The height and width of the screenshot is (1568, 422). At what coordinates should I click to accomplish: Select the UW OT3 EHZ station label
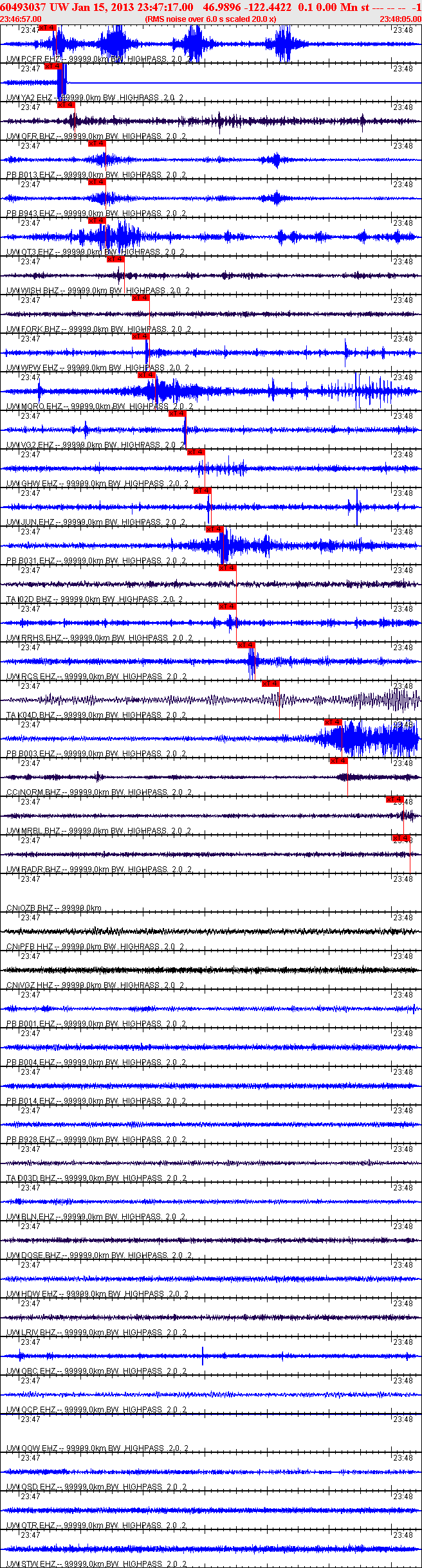(x=30, y=252)
